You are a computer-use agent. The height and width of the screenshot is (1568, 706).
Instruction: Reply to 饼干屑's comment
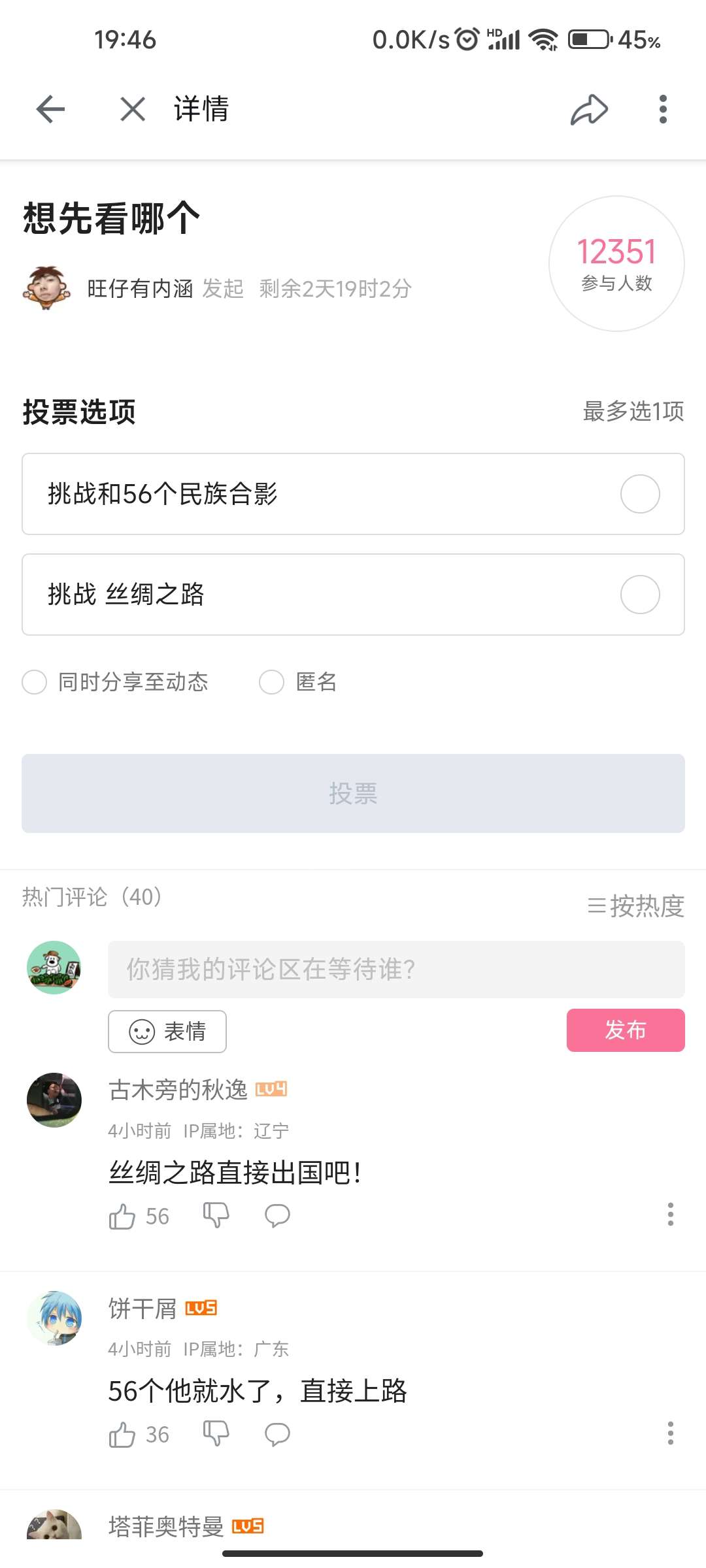[277, 1434]
